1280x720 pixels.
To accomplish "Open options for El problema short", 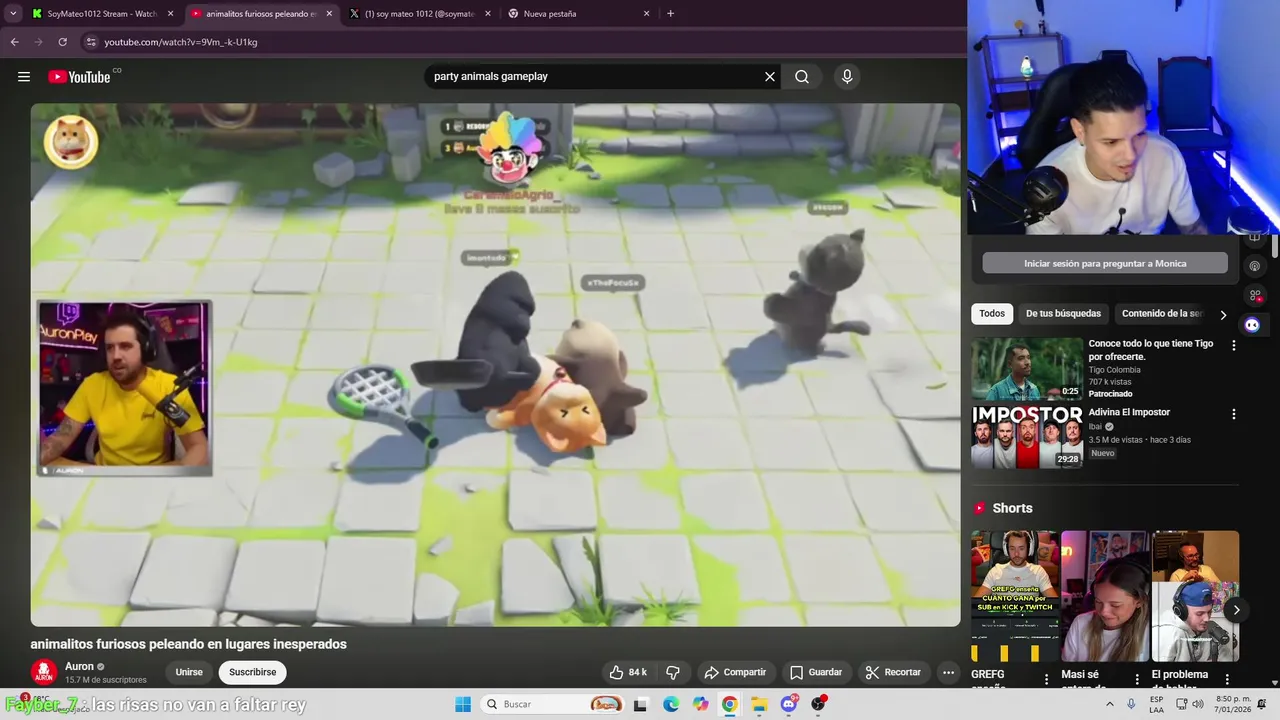I will 1227,679.
